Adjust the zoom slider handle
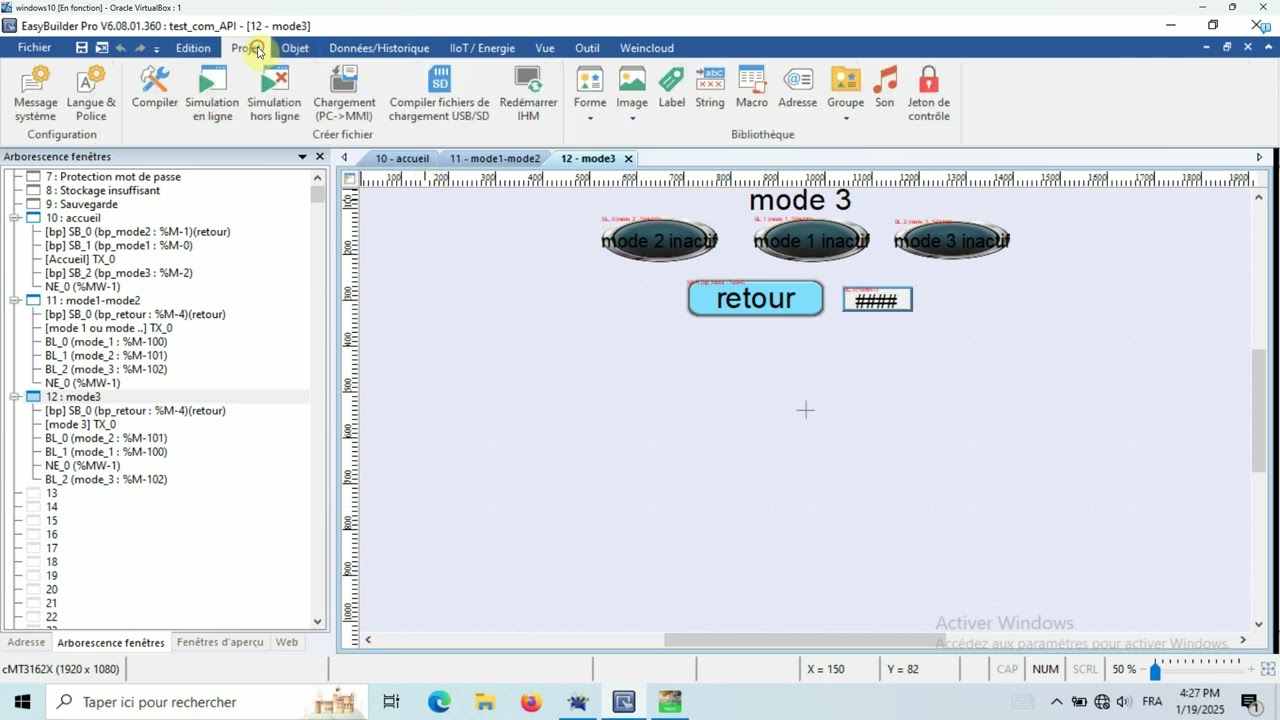 point(1155,671)
